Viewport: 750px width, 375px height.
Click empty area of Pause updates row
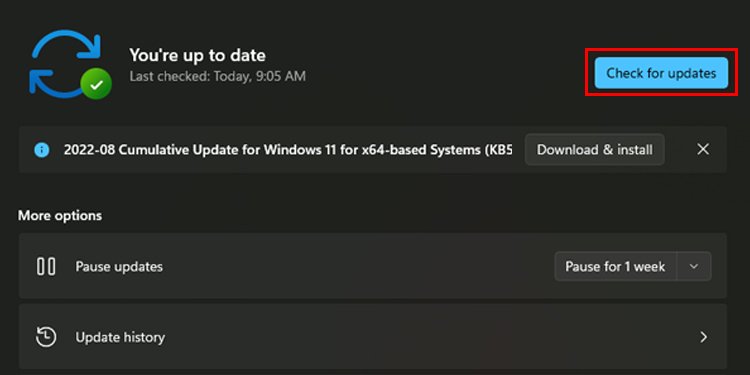coord(359,266)
